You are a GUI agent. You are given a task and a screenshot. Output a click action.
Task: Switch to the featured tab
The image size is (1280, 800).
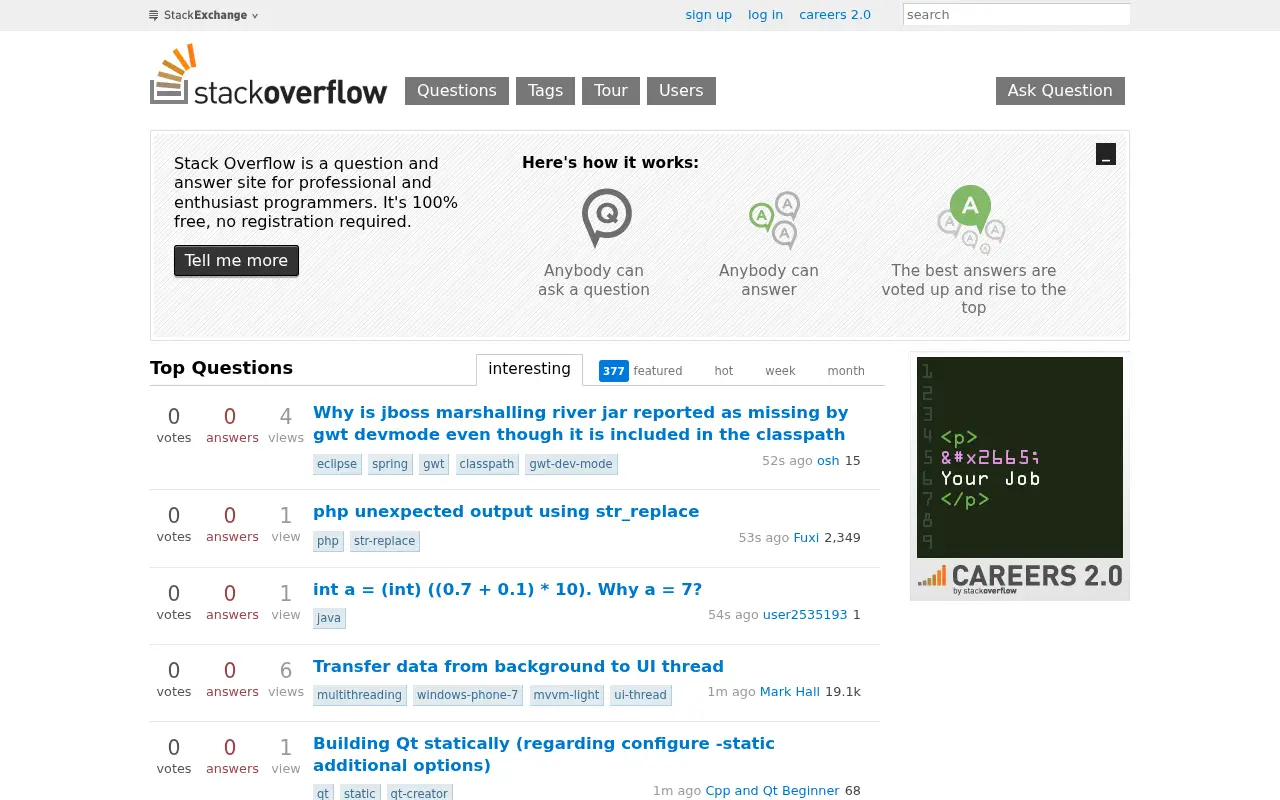[641, 371]
